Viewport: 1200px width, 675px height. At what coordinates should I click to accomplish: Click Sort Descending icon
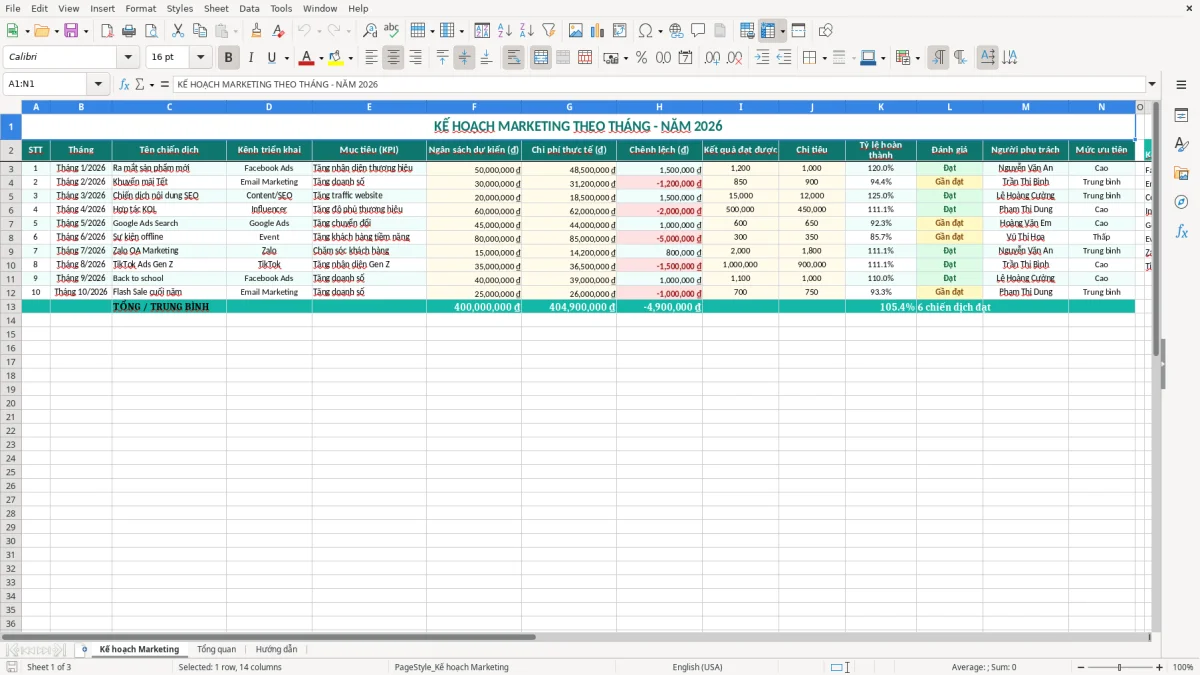click(526, 31)
